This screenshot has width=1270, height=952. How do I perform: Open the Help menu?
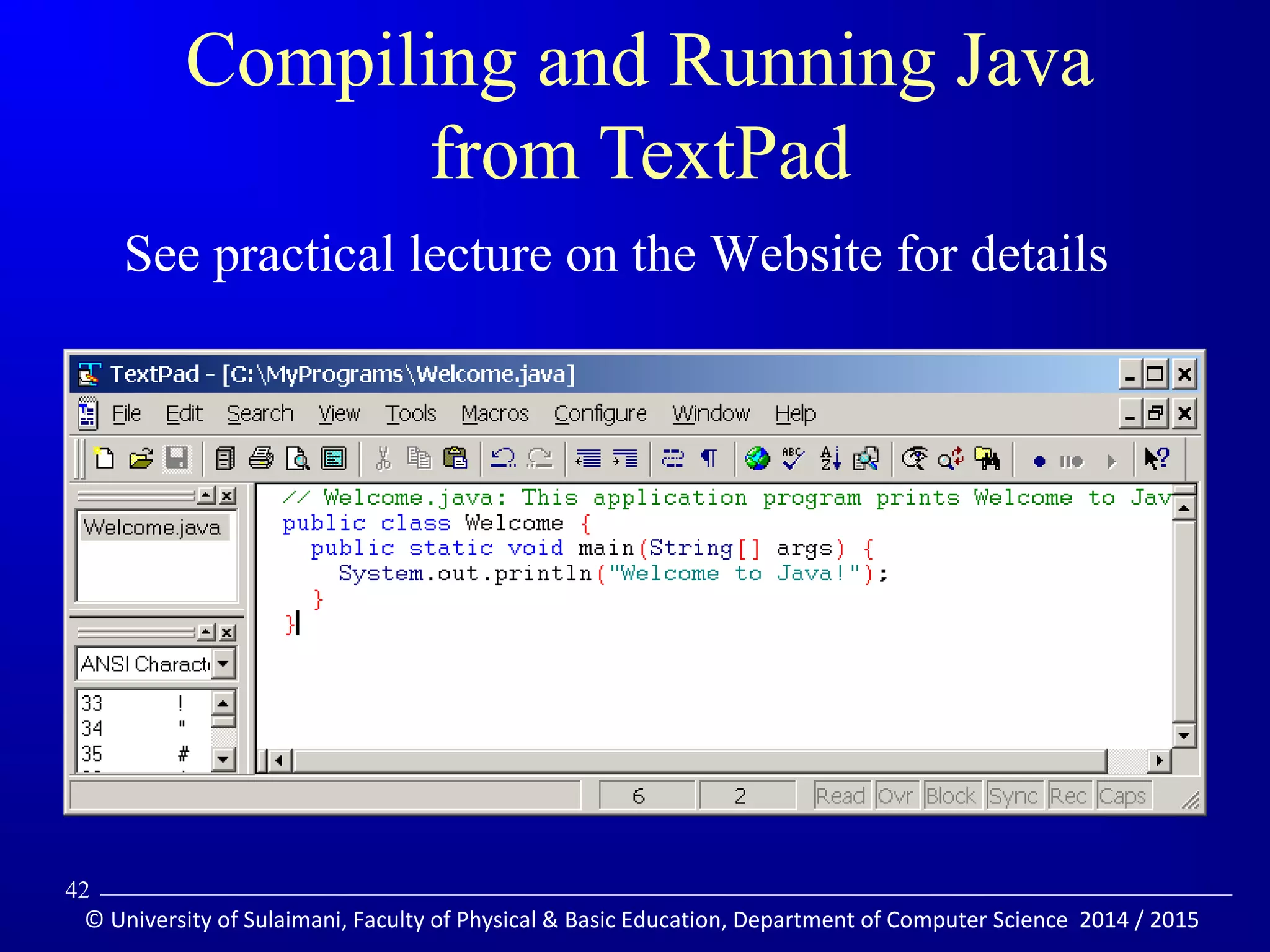point(796,414)
